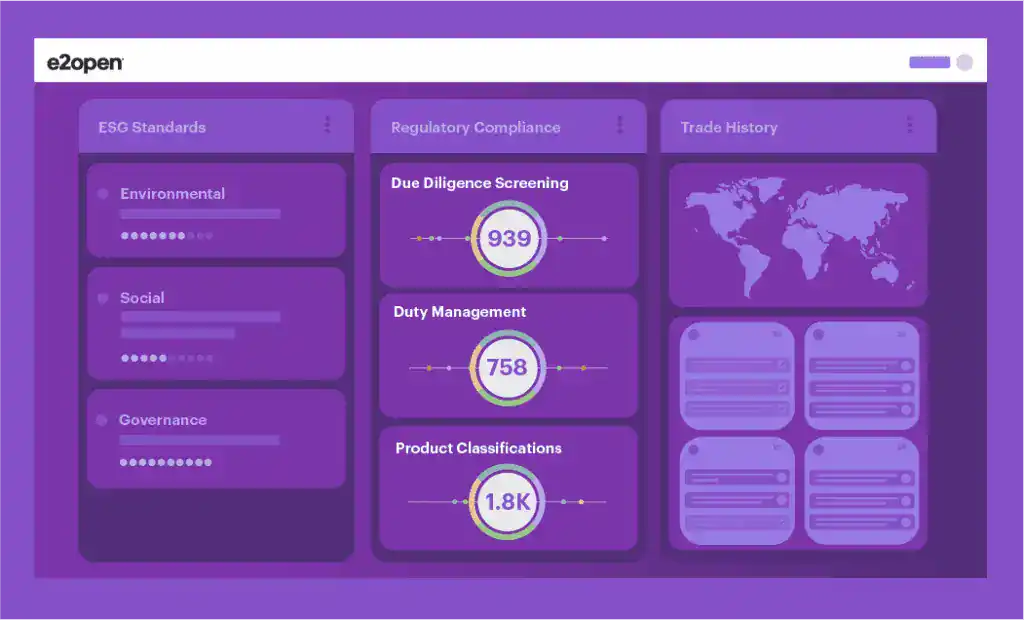Click the e2open logo
The height and width of the screenshot is (620, 1024).
coord(85,63)
